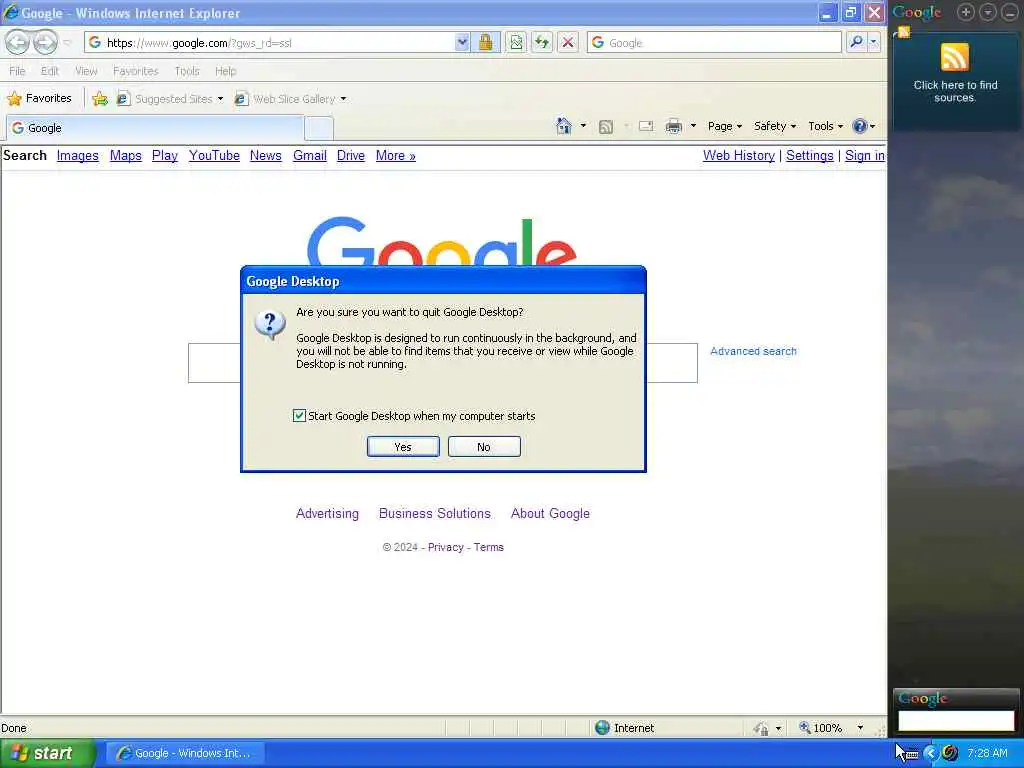Screen dimensions: 1024x768
Task: Uncheck Start Google Desktop when computer starts
Action: click(x=299, y=416)
